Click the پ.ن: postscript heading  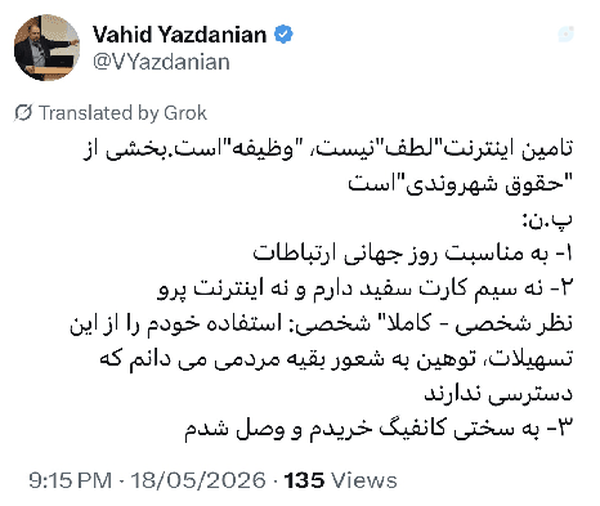[x=548, y=220]
